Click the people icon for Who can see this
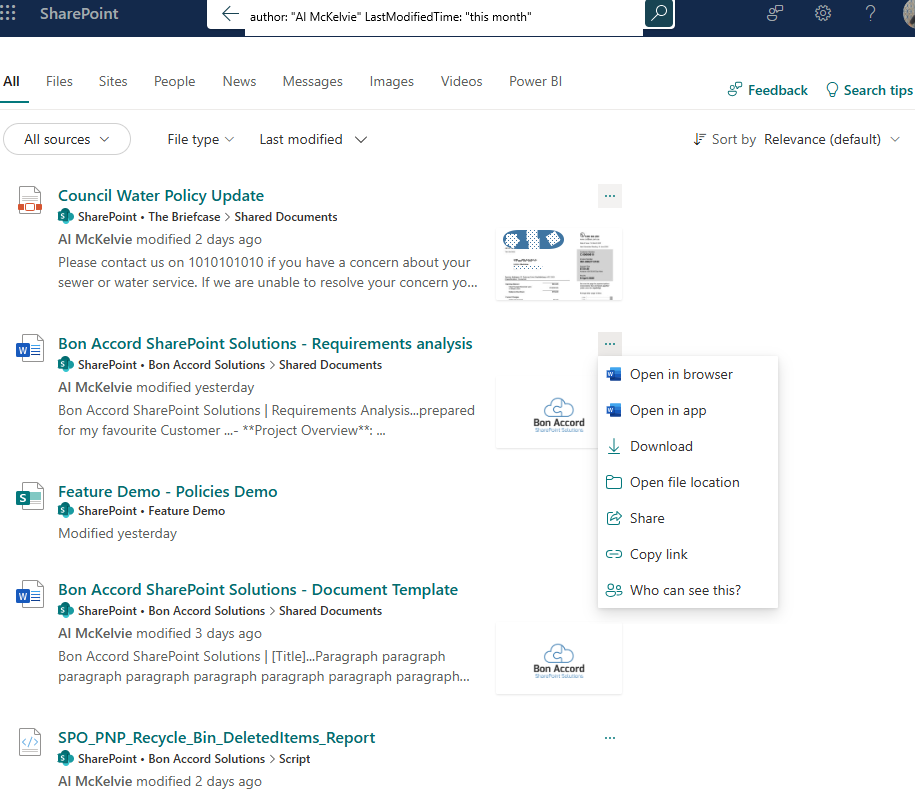Screen dimensions: 916x810 click(614, 590)
